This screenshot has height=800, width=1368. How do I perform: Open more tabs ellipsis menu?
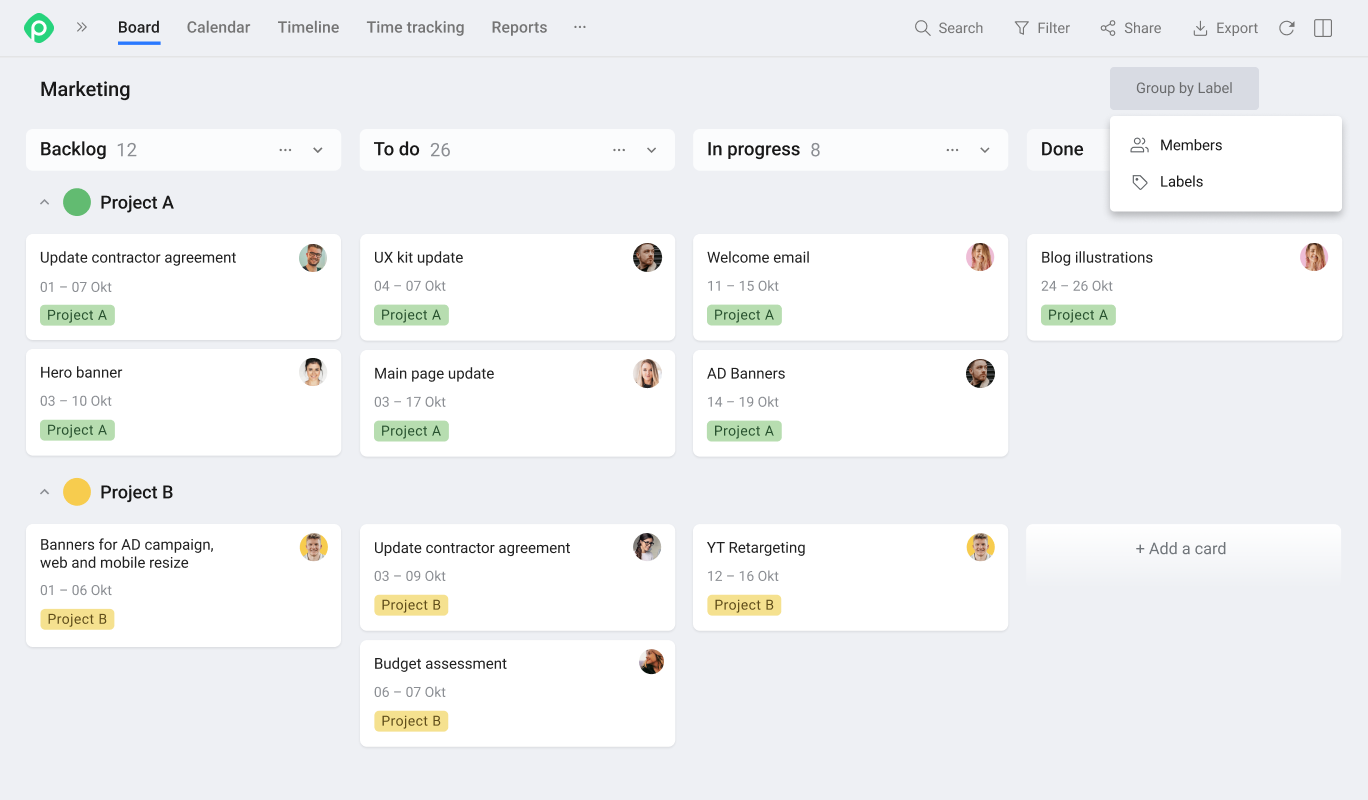point(580,28)
